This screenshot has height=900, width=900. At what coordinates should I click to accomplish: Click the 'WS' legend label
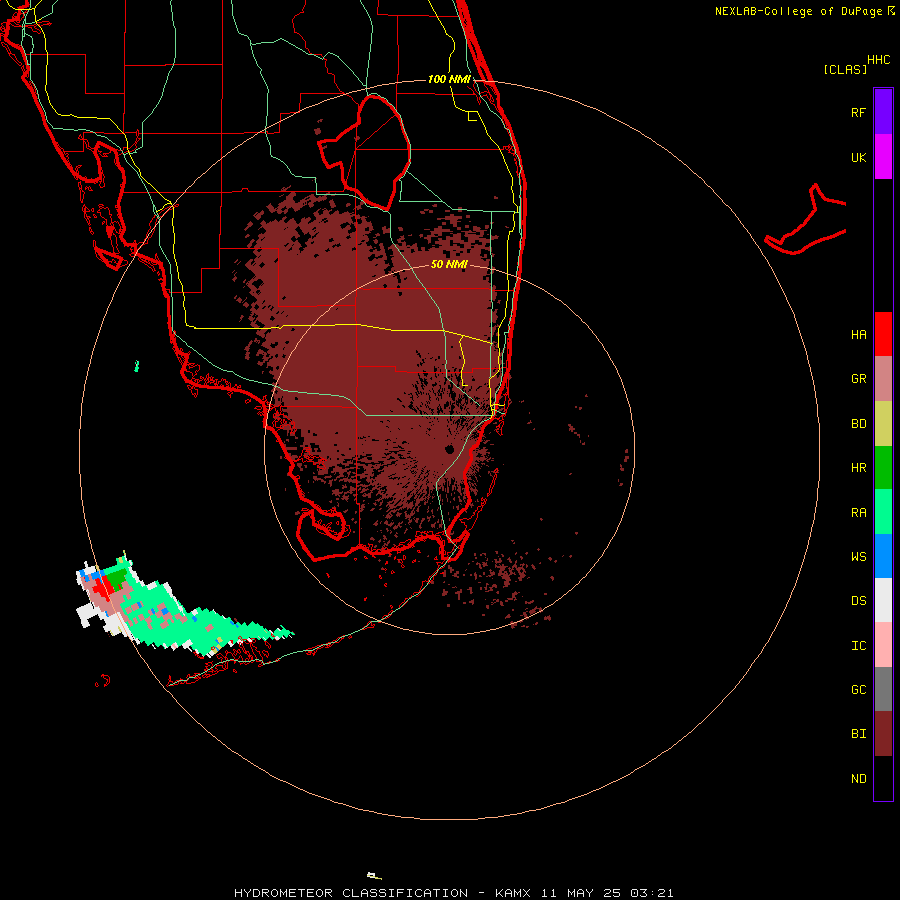858,557
